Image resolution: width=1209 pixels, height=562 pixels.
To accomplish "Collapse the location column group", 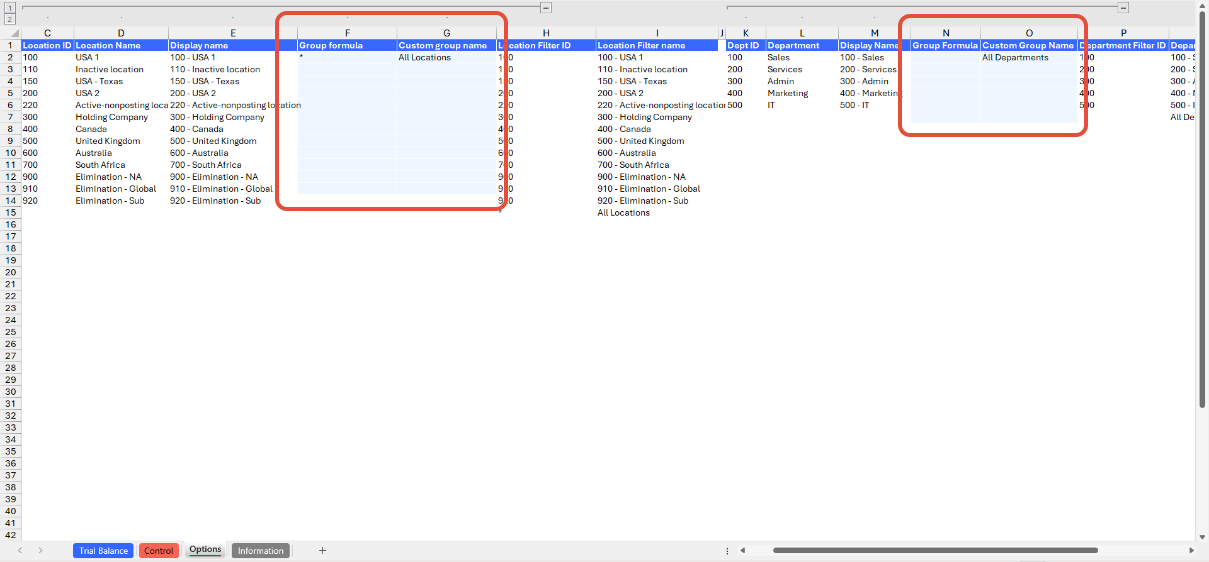I will (546, 7).
